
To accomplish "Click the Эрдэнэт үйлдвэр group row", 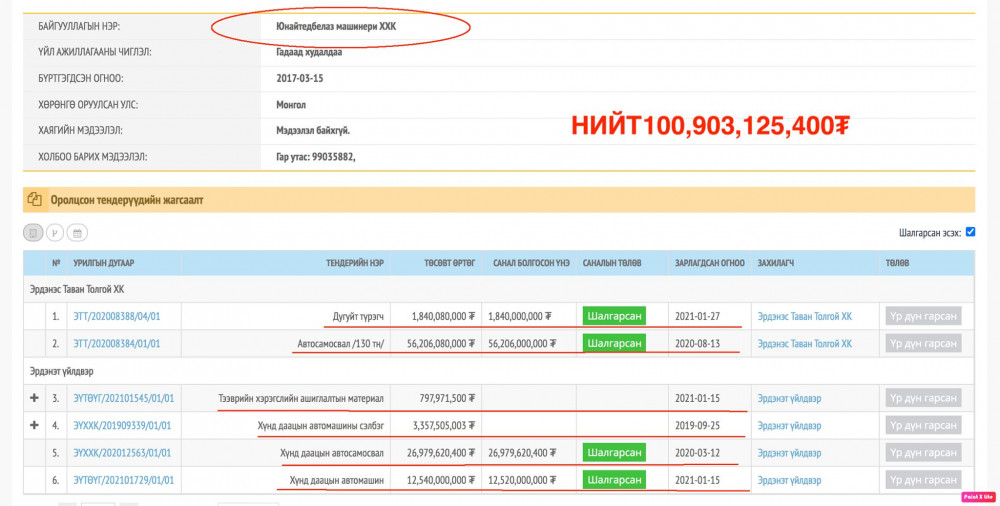I will point(499,371).
